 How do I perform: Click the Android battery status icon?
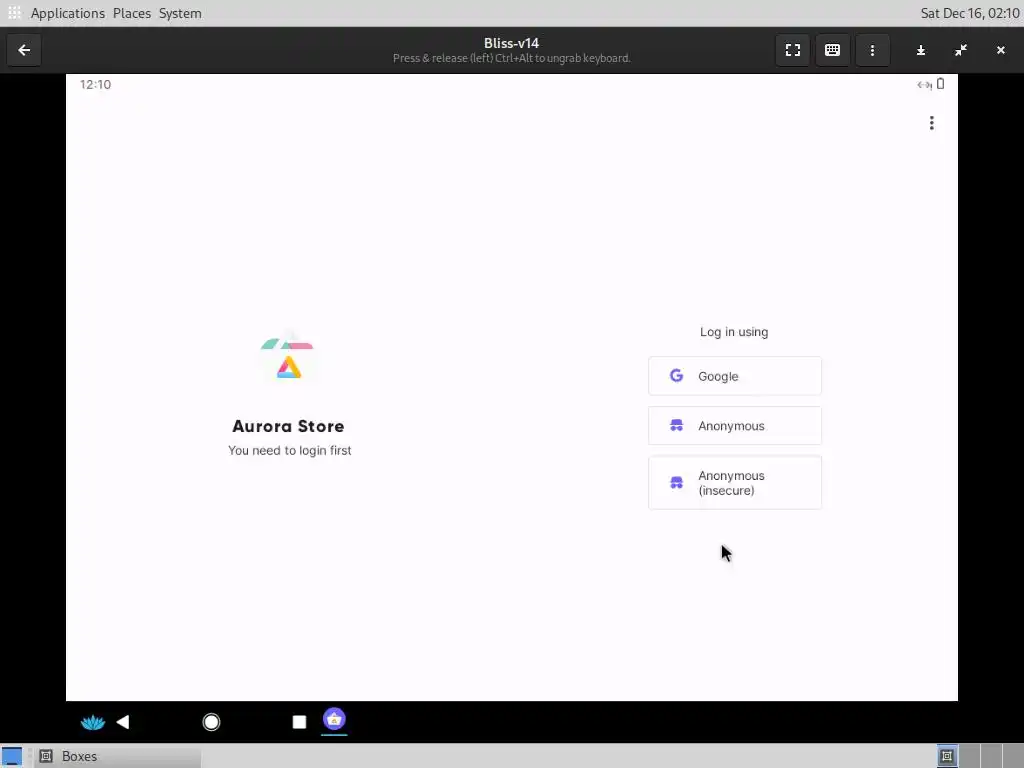(x=940, y=84)
